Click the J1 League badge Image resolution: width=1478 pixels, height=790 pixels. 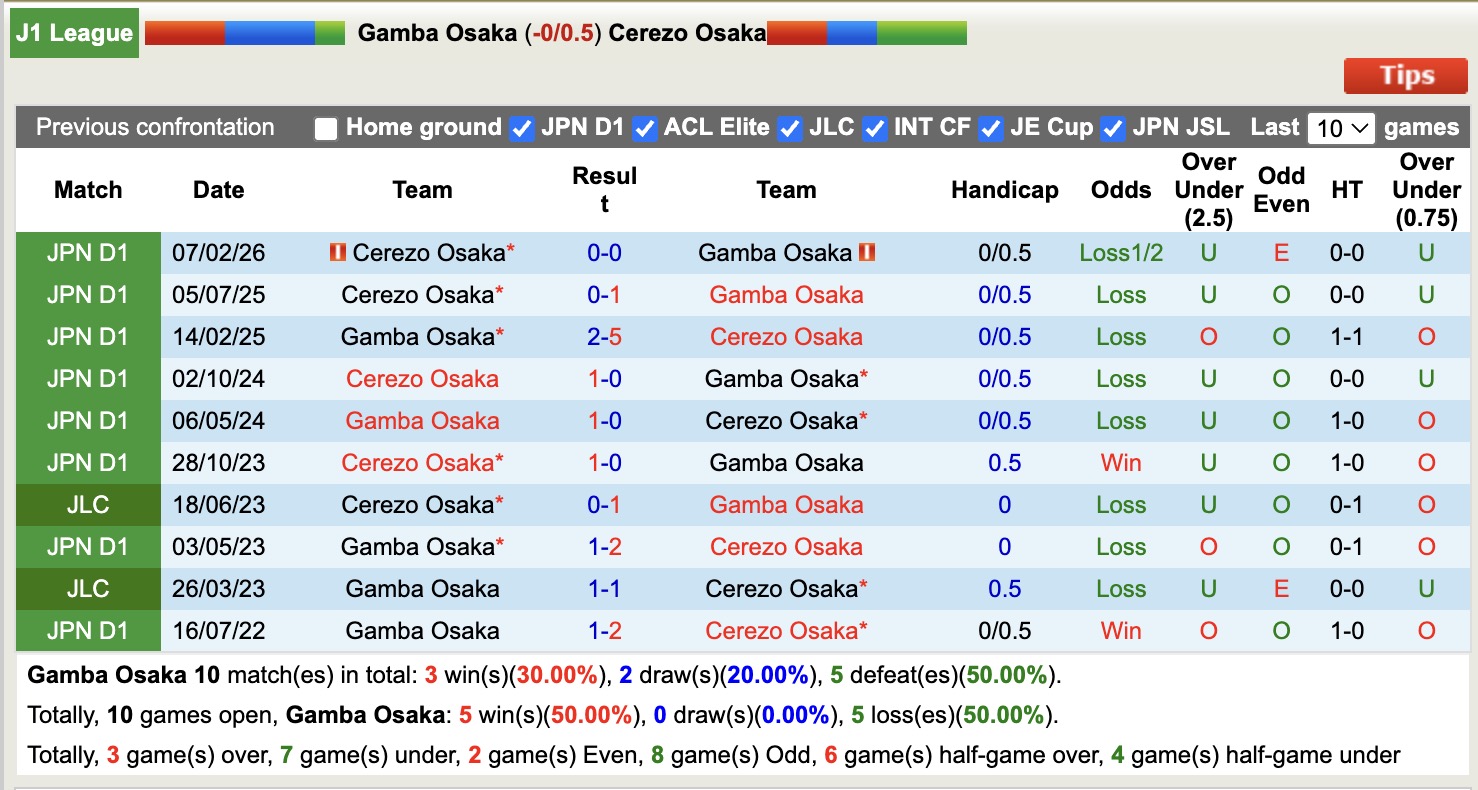[x=73, y=31]
